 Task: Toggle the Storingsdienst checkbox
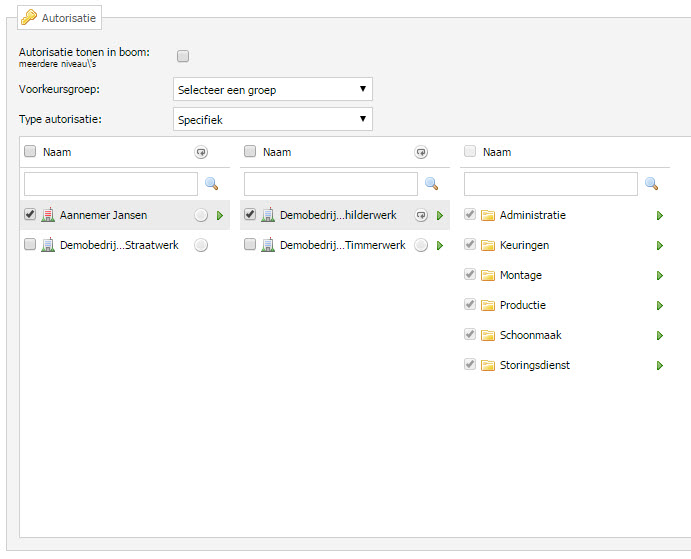(x=470, y=364)
